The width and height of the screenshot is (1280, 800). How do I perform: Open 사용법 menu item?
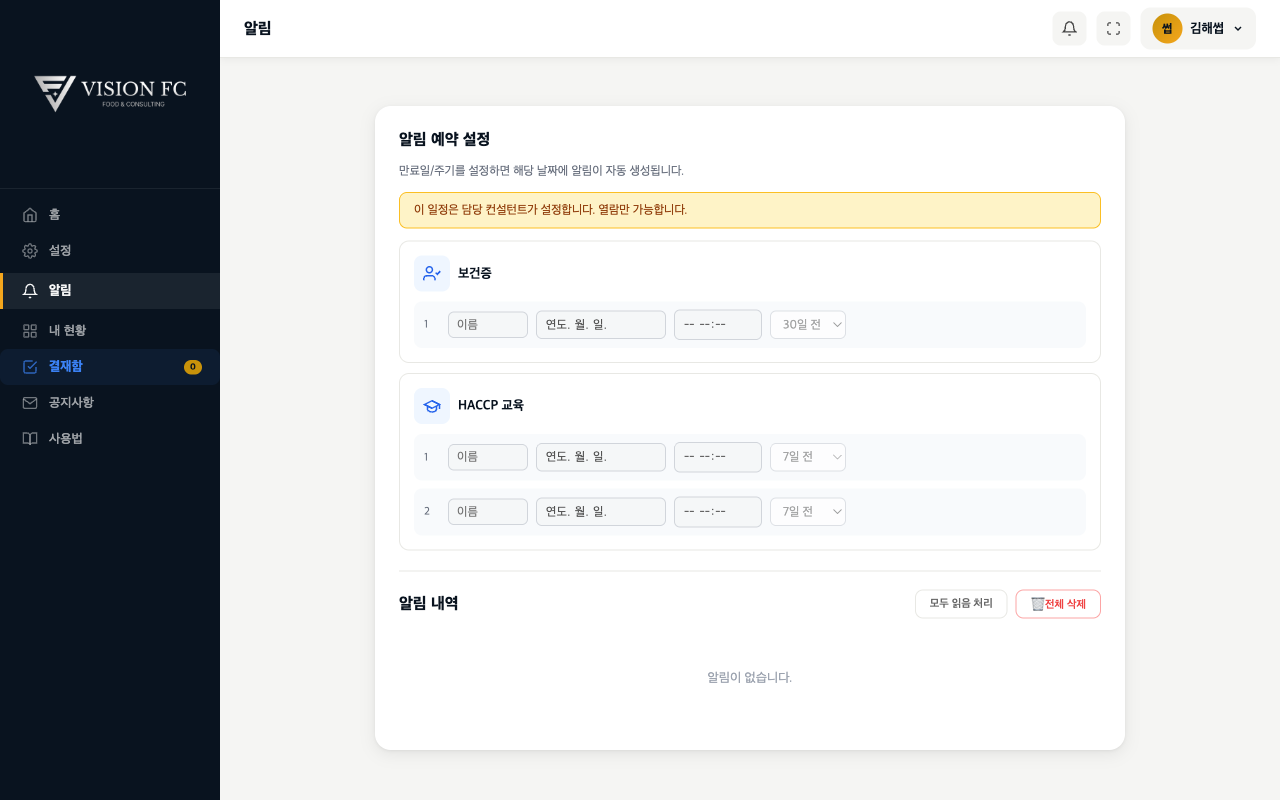coord(110,439)
